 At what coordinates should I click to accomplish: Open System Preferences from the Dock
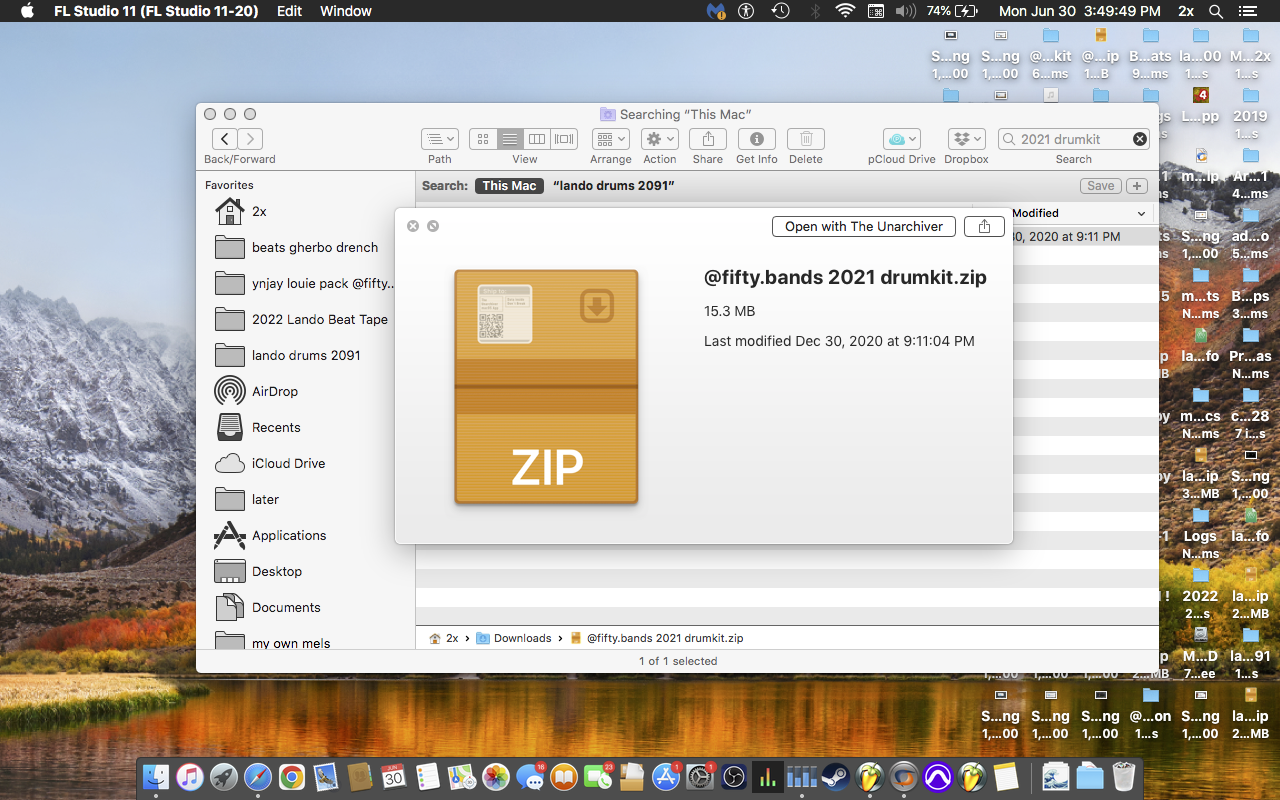pyautogui.click(x=700, y=776)
